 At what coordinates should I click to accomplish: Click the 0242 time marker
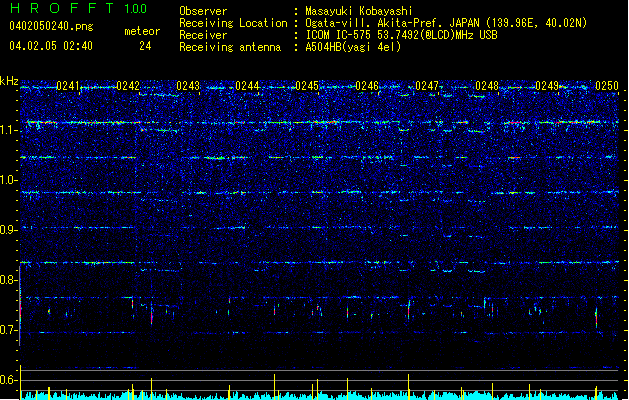[x=128, y=86]
